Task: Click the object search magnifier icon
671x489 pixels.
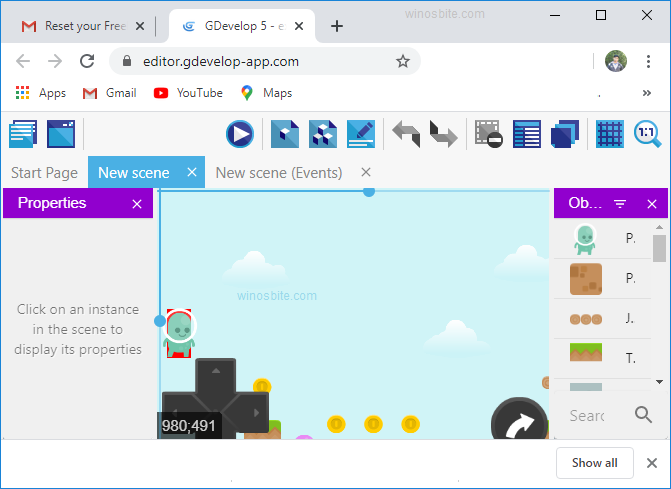Action: pos(643,415)
